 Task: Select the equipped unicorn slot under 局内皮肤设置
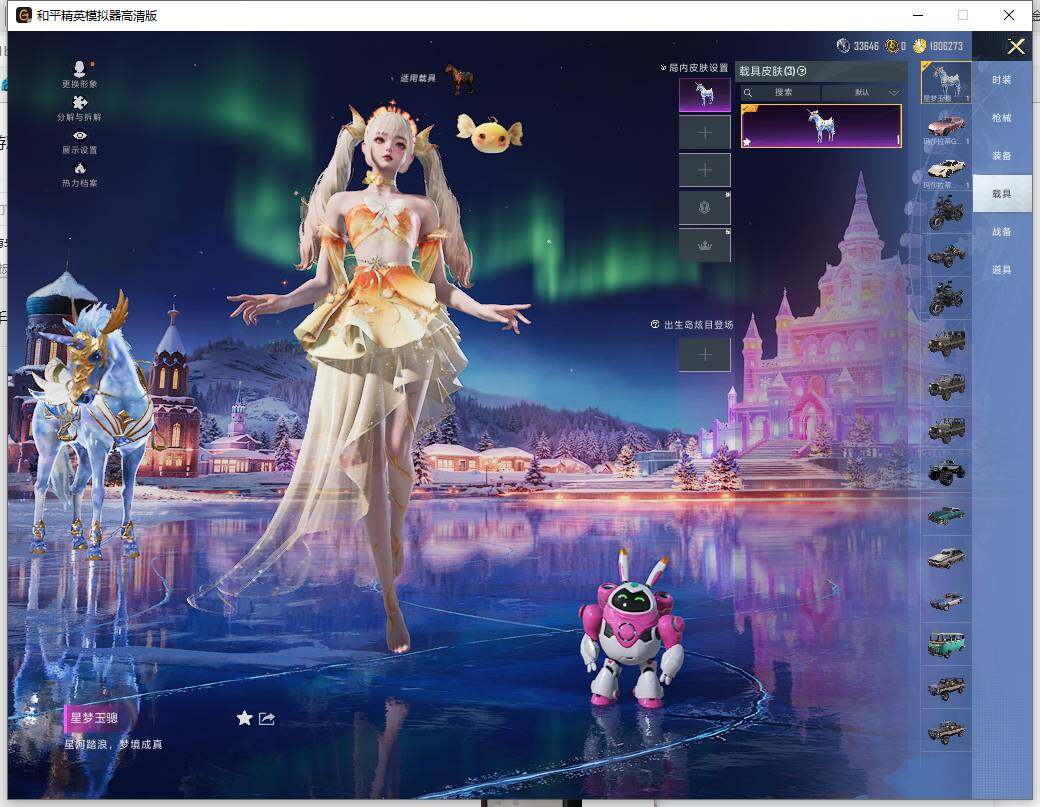pos(704,94)
